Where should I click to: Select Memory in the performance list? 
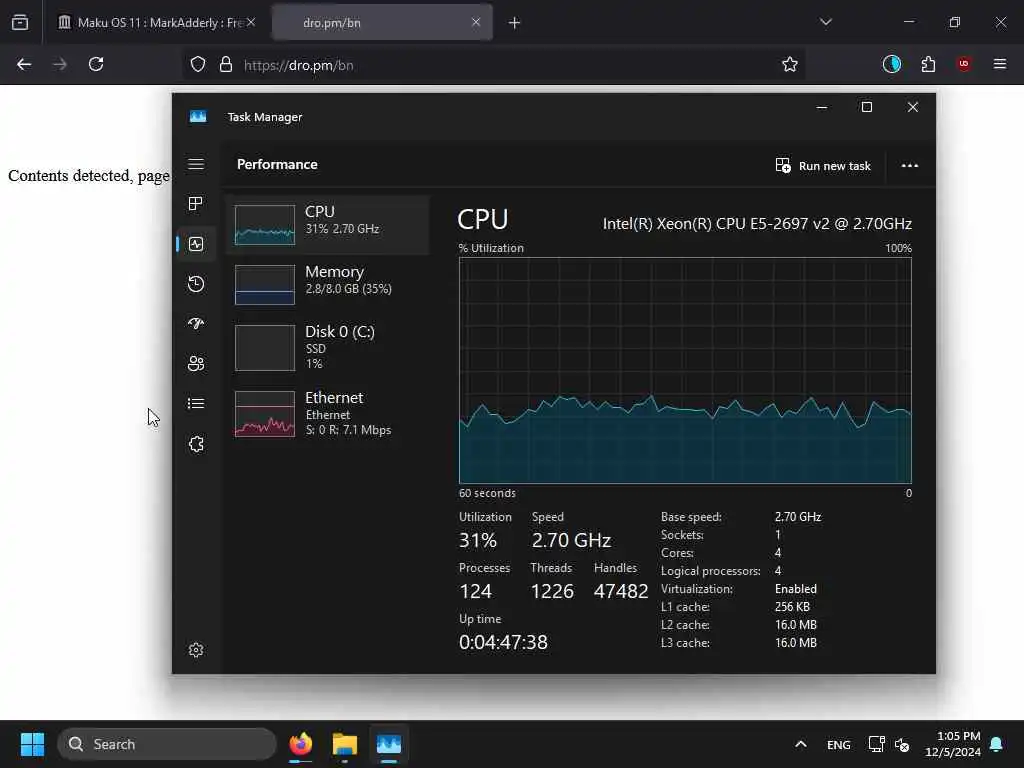click(328, 284)
